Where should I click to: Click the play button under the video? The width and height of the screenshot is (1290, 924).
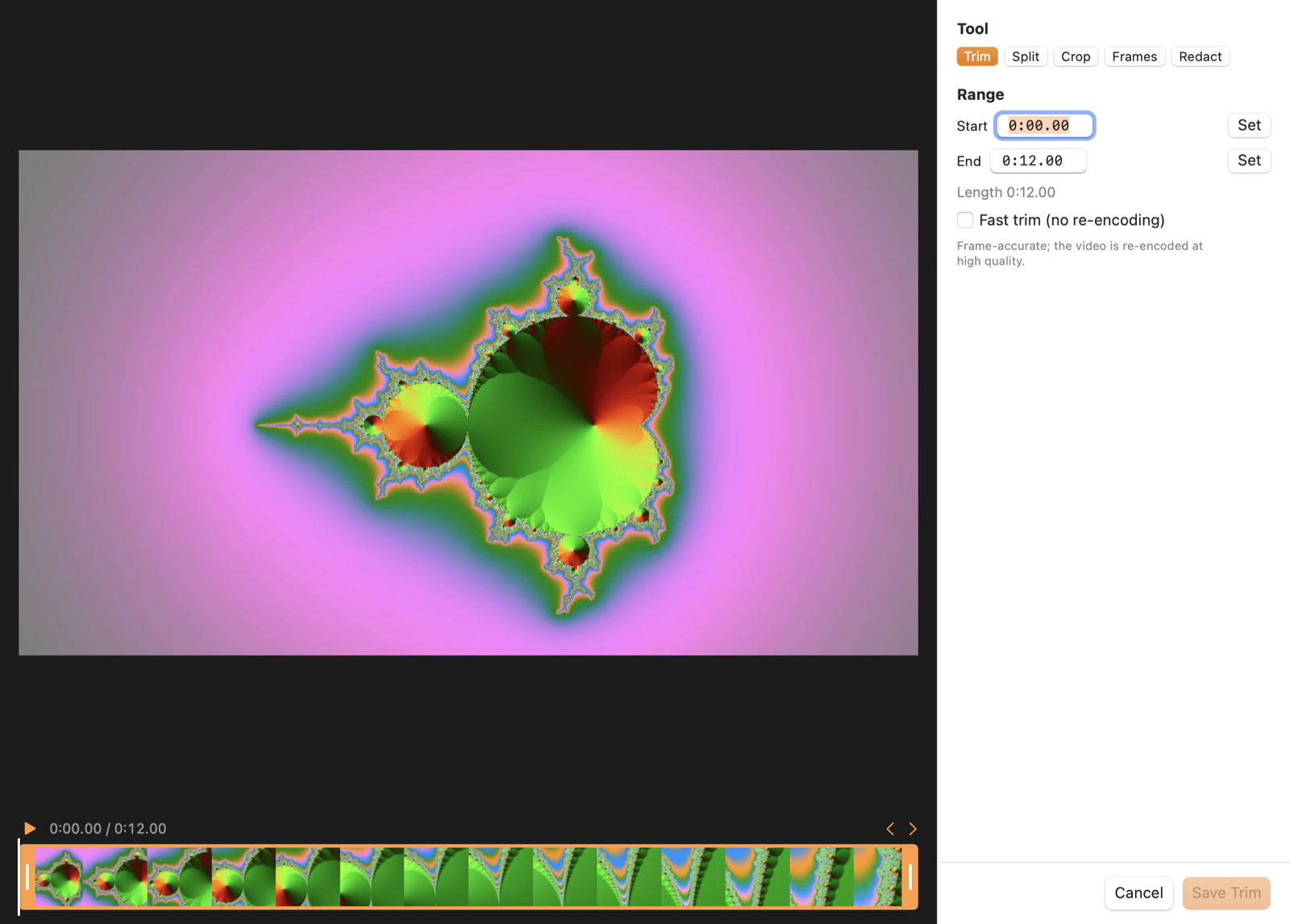coord(30,828)
